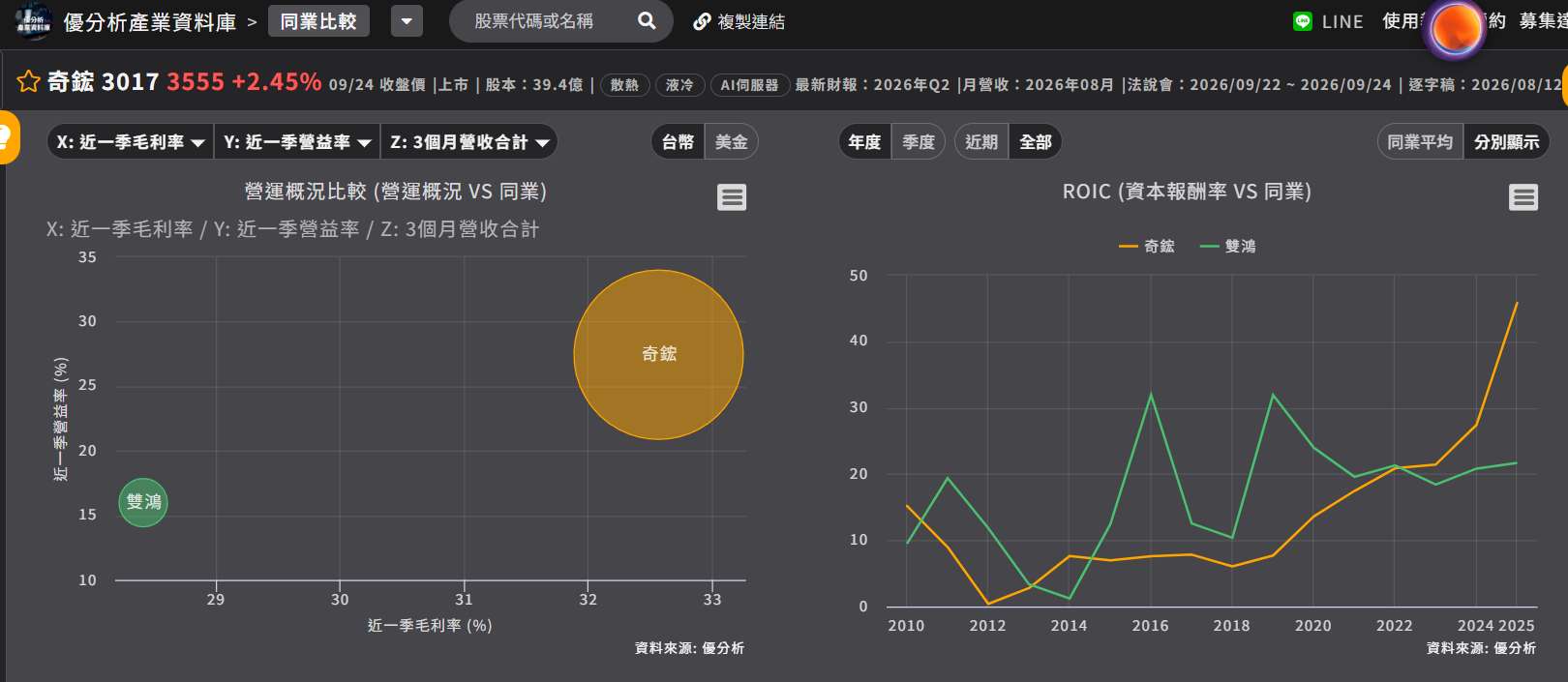
Task: Open the hamburger menu on ROIC chart
Action: point(1523,197)
